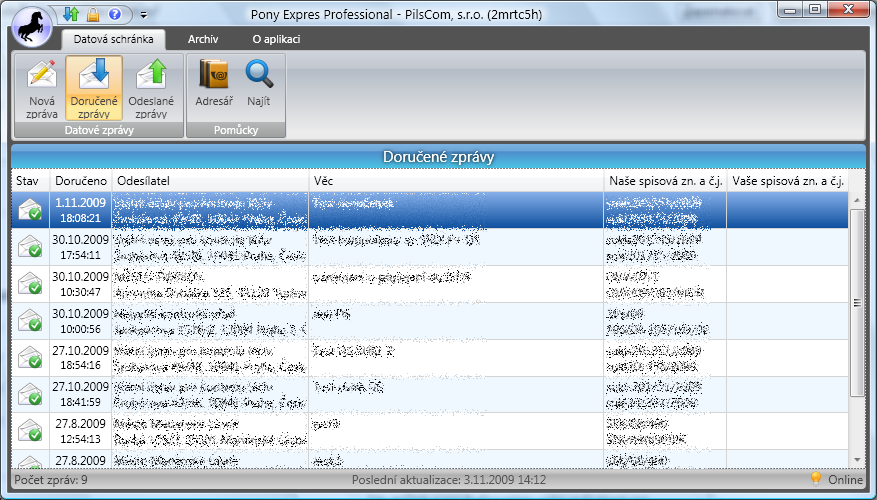Expand the quick access toolbar customize arrow
The width and height of the screenshot is (877, 500).
(x=144, y=15)
